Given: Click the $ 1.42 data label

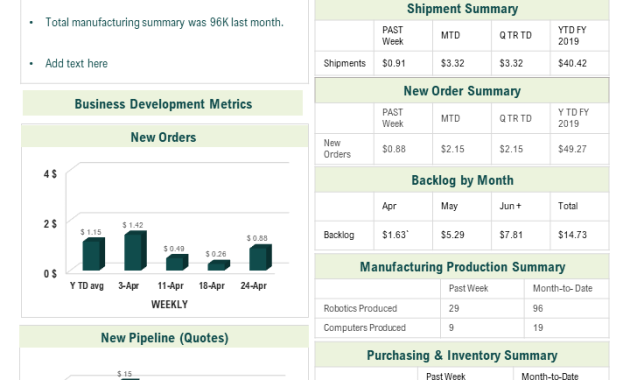Looking at the screenshot, I should 133,225.
